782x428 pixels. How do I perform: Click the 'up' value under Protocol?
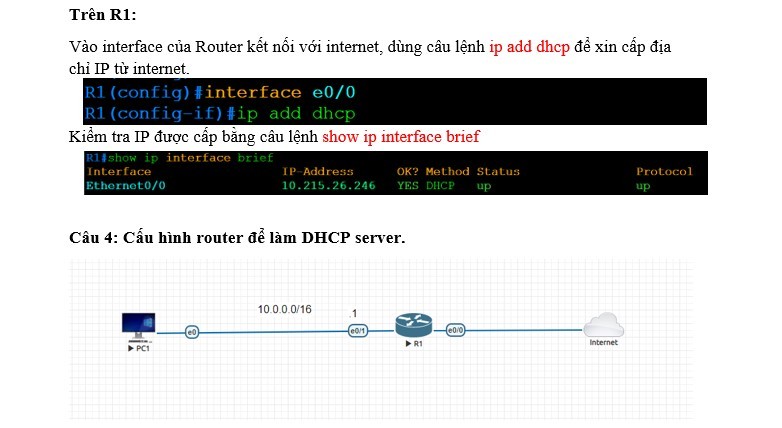(x=643, y=186)
